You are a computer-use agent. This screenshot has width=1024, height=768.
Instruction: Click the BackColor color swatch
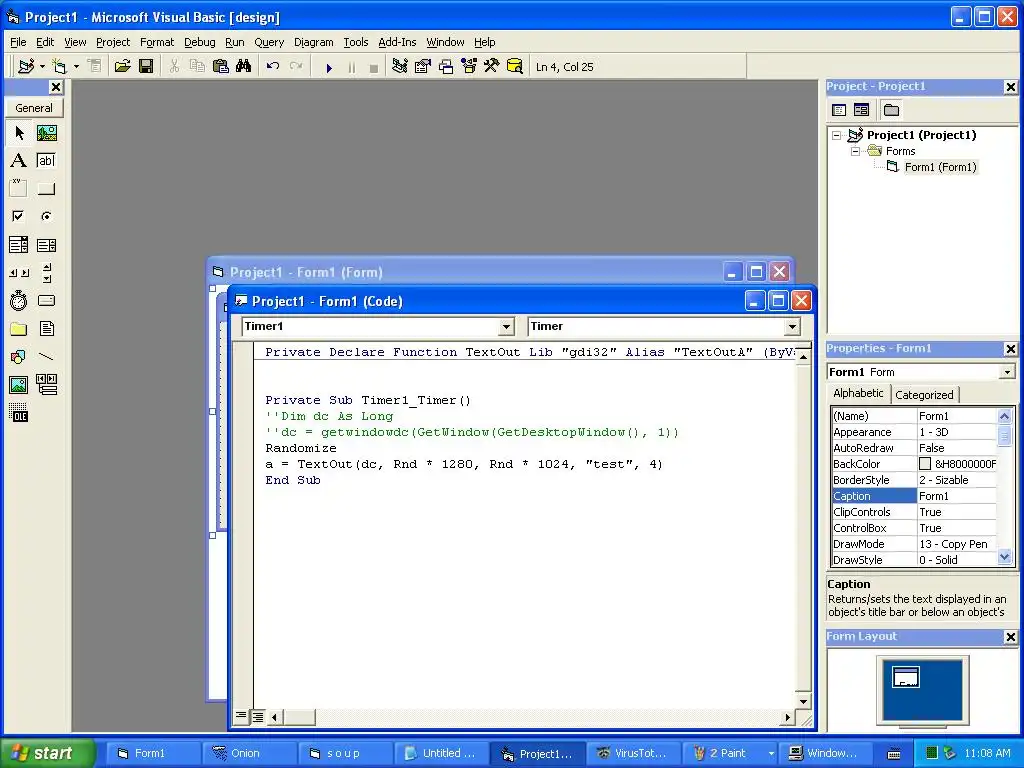pyautogui.click(x=925, y=464)
